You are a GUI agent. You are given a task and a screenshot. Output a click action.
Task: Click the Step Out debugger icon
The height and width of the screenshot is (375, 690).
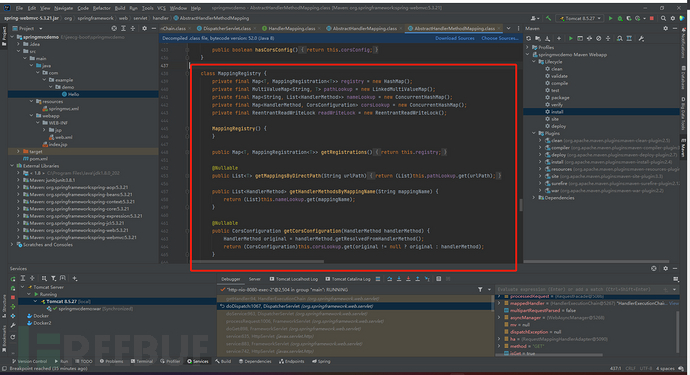pos(417,279)
